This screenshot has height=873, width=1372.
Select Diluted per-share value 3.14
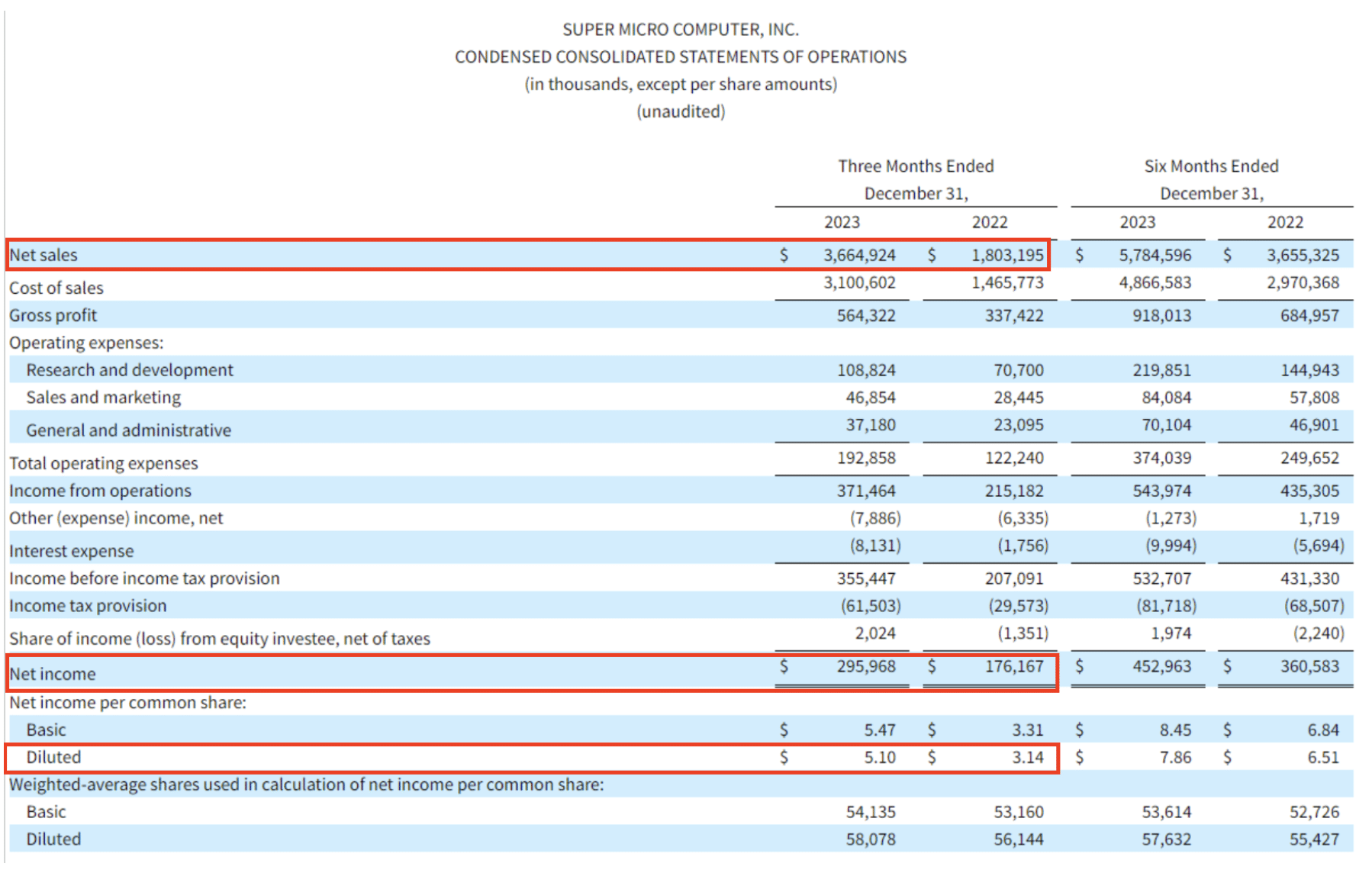coord(1028,757)
